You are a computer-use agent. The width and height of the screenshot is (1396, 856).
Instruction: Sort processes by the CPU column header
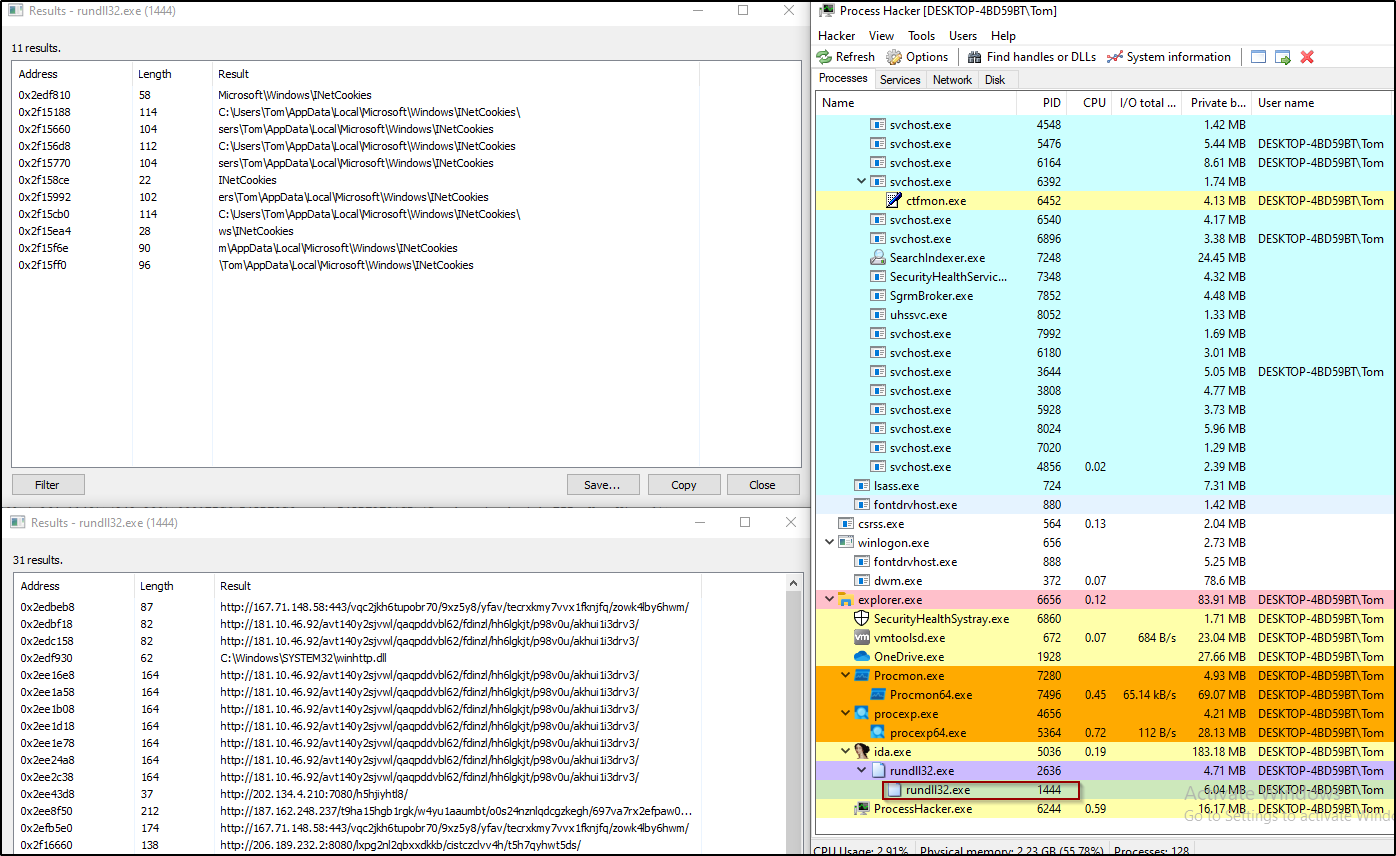(1089, 103)
